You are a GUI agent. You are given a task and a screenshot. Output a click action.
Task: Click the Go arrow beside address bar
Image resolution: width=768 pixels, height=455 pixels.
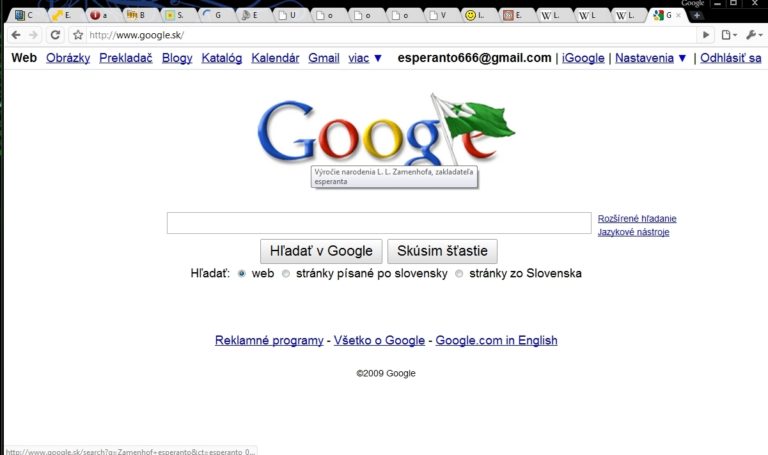pyautogui.click(x=706, y=35)
